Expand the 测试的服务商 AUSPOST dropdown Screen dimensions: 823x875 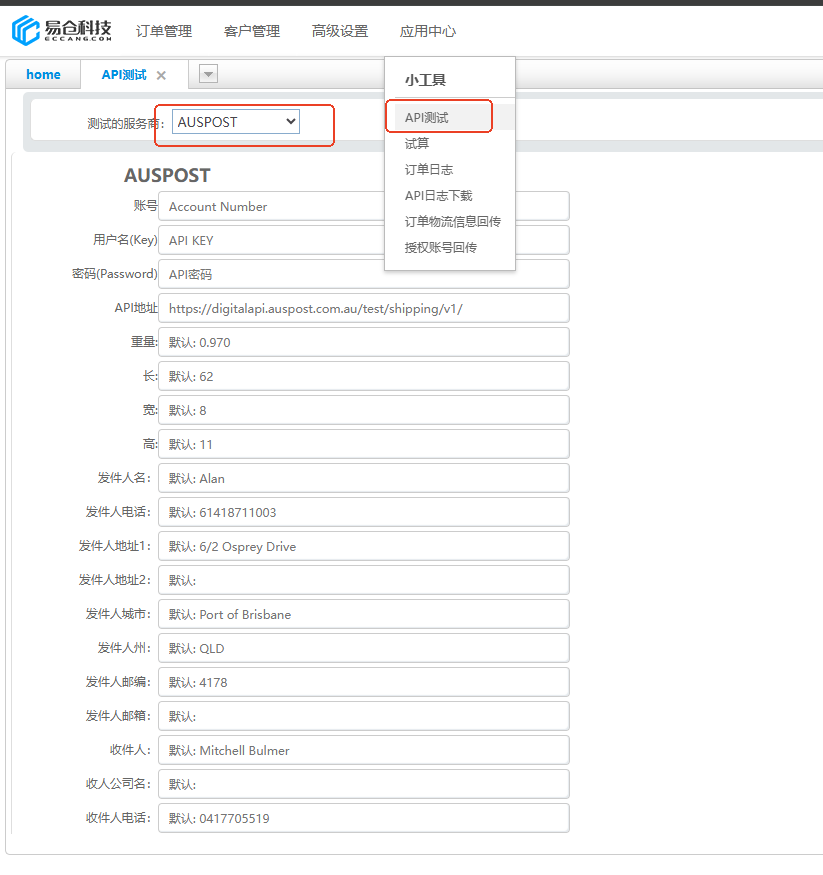(x=235, y=122)
